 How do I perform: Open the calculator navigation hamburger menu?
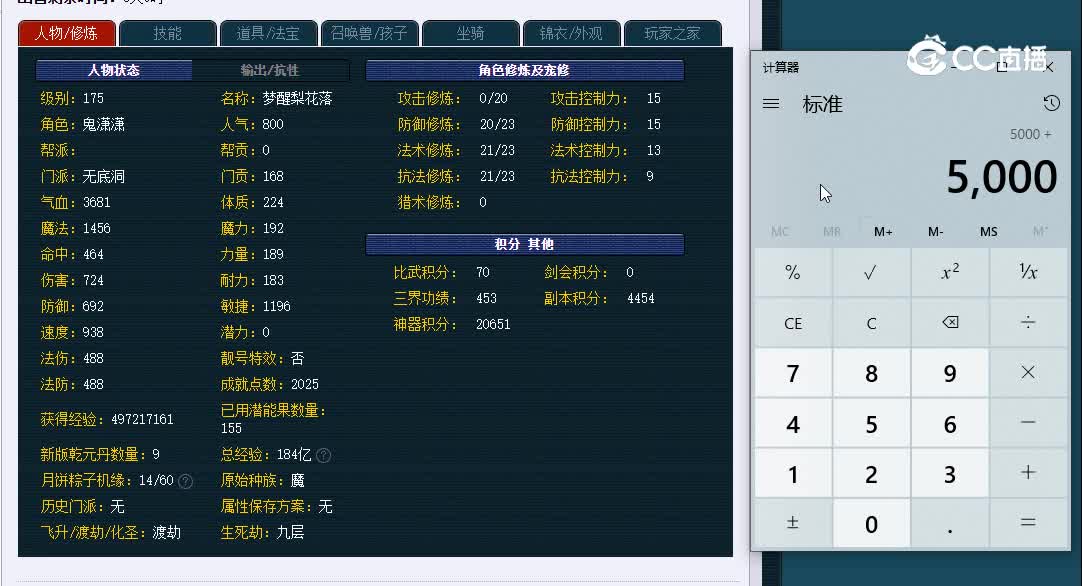[769, 103]
